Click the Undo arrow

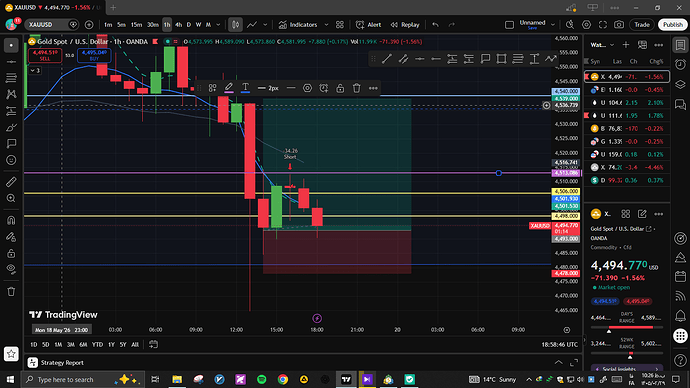(435, 25)
